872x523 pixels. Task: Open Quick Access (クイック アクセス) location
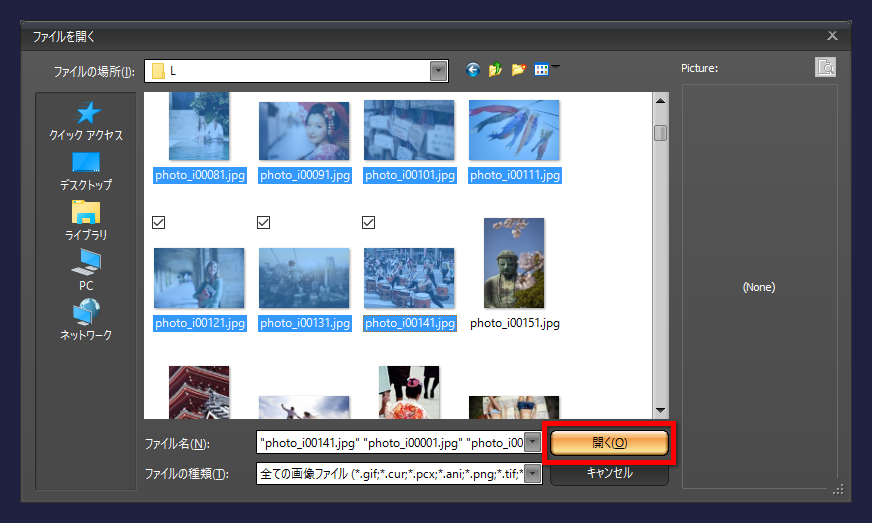(x=86, y=121)
